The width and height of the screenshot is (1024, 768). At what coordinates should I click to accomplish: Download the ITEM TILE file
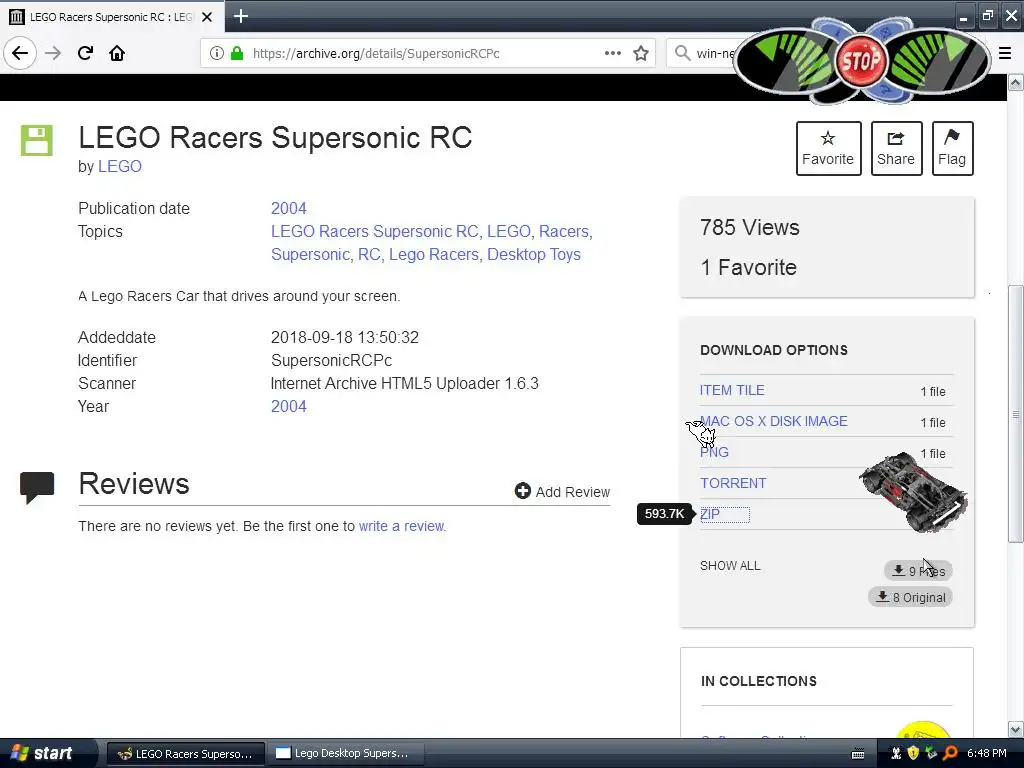[x=732, y=390]
